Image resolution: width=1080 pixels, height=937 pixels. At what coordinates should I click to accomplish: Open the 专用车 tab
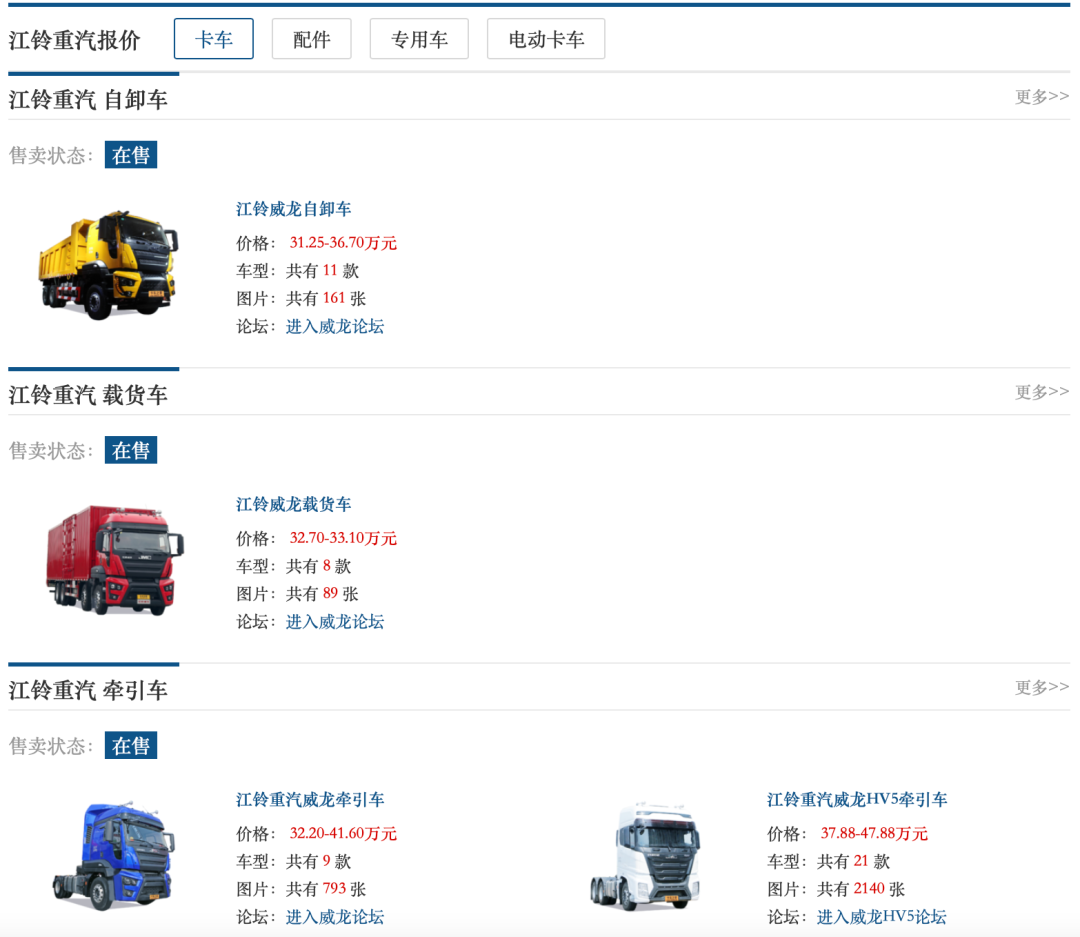point(418,39)
